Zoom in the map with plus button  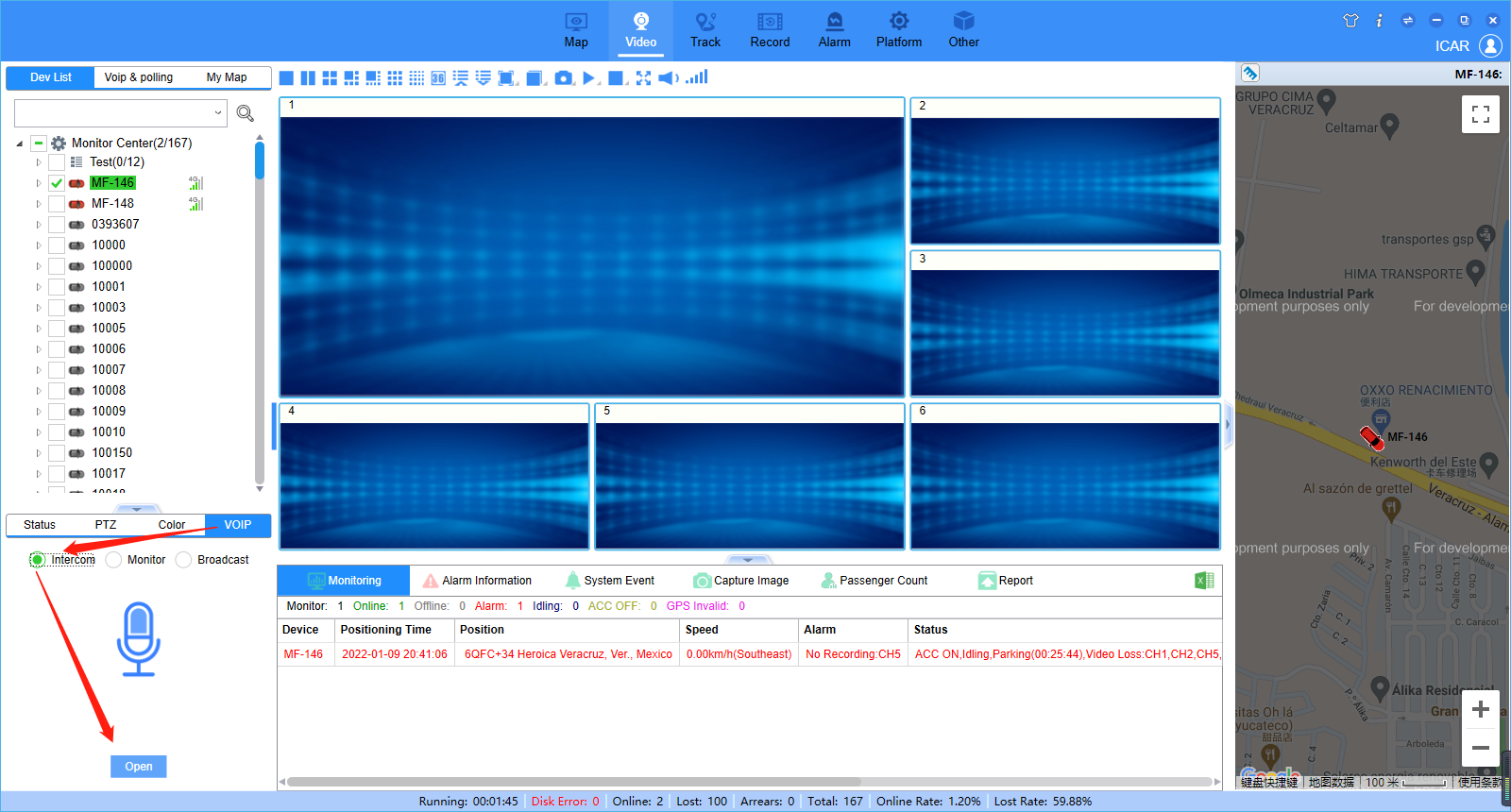(x=1481, y=709)
